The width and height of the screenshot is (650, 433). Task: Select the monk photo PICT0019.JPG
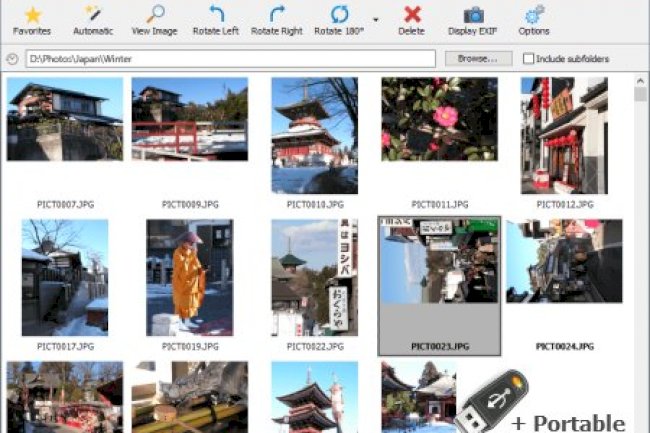tap(189, 277)
